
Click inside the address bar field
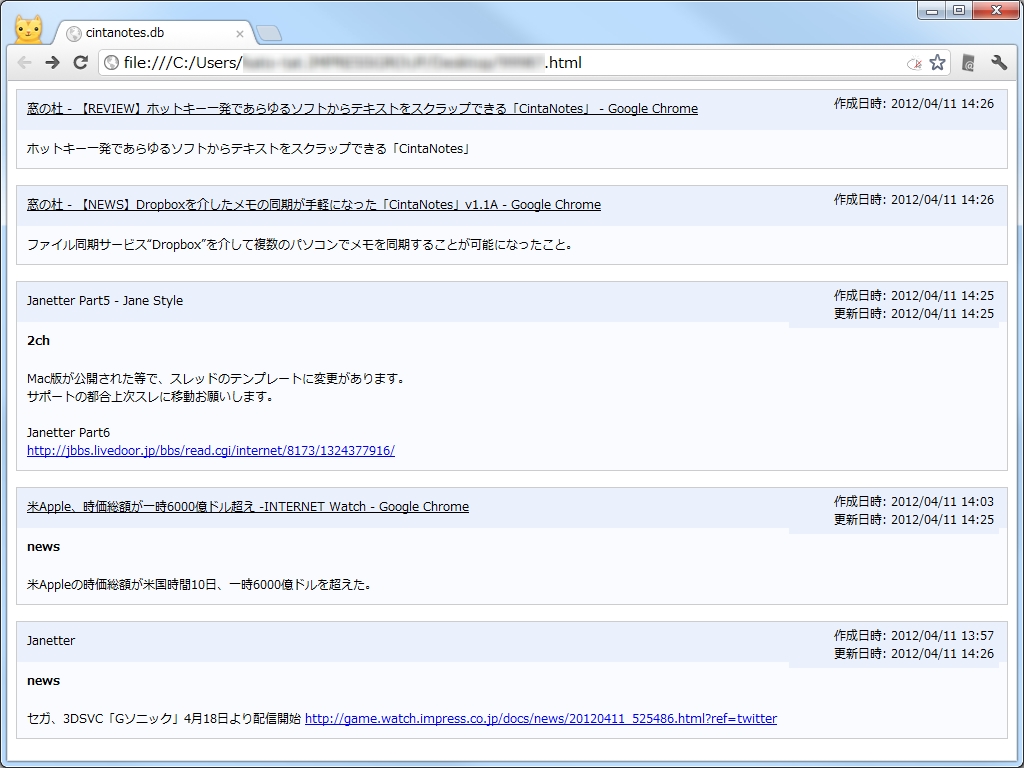(450, 62)
